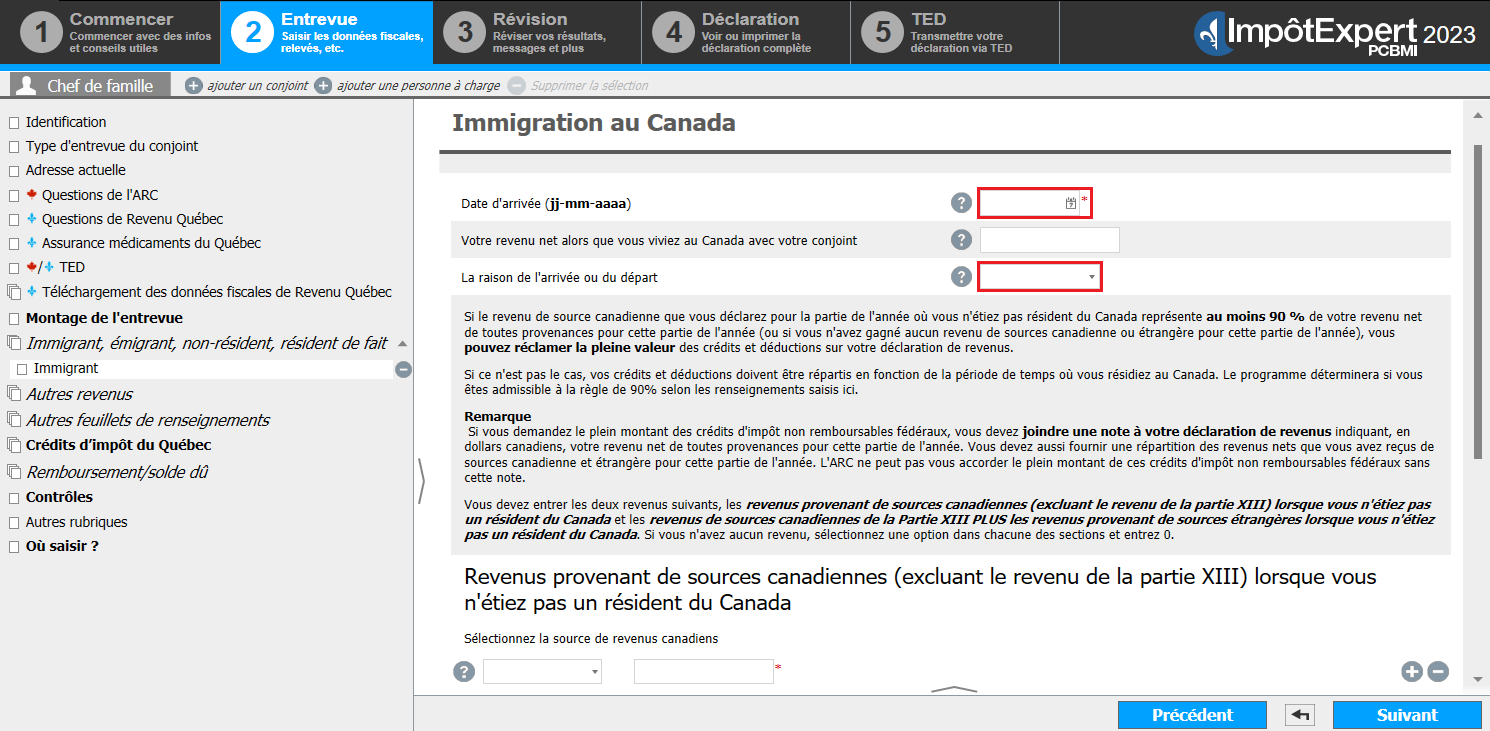This screenshot has height=731, width=1490.
Task: Focus the Canadian income amount field
Action: click(704, 671)
